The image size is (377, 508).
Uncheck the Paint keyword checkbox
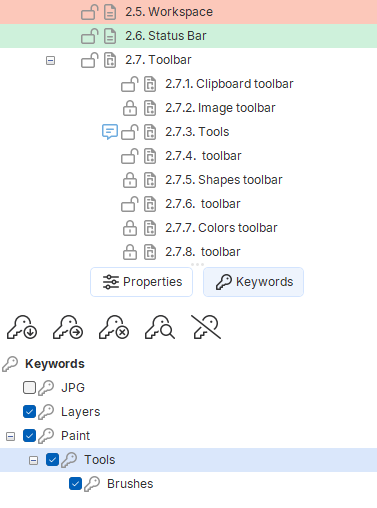pyautogui.click(x=29, y=436)
